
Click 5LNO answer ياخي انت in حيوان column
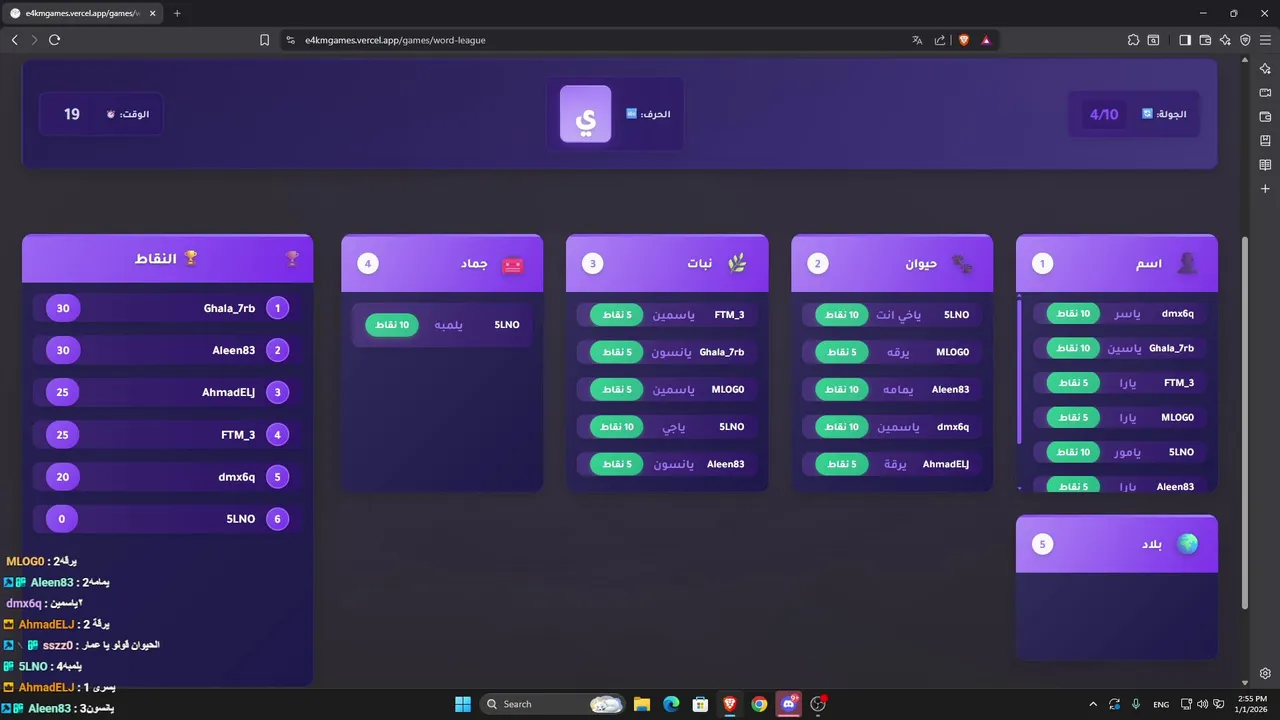coord(892,314)
